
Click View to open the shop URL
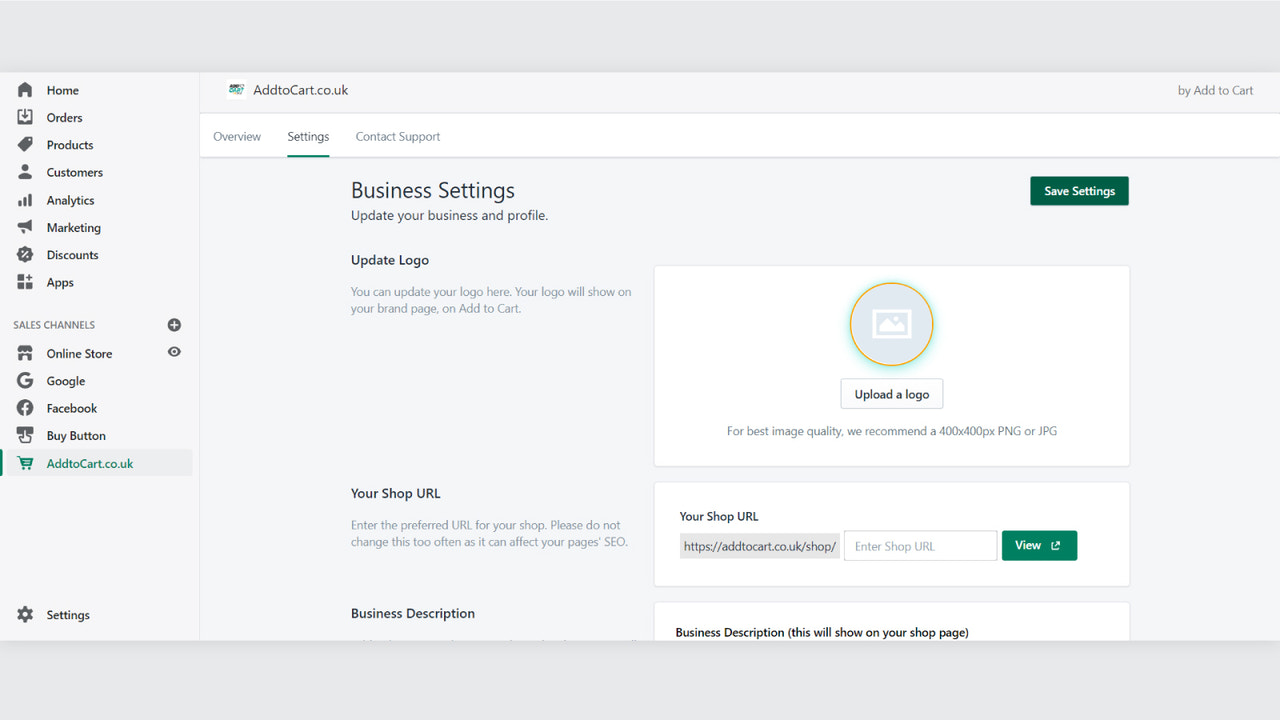tap(1039, 545)
